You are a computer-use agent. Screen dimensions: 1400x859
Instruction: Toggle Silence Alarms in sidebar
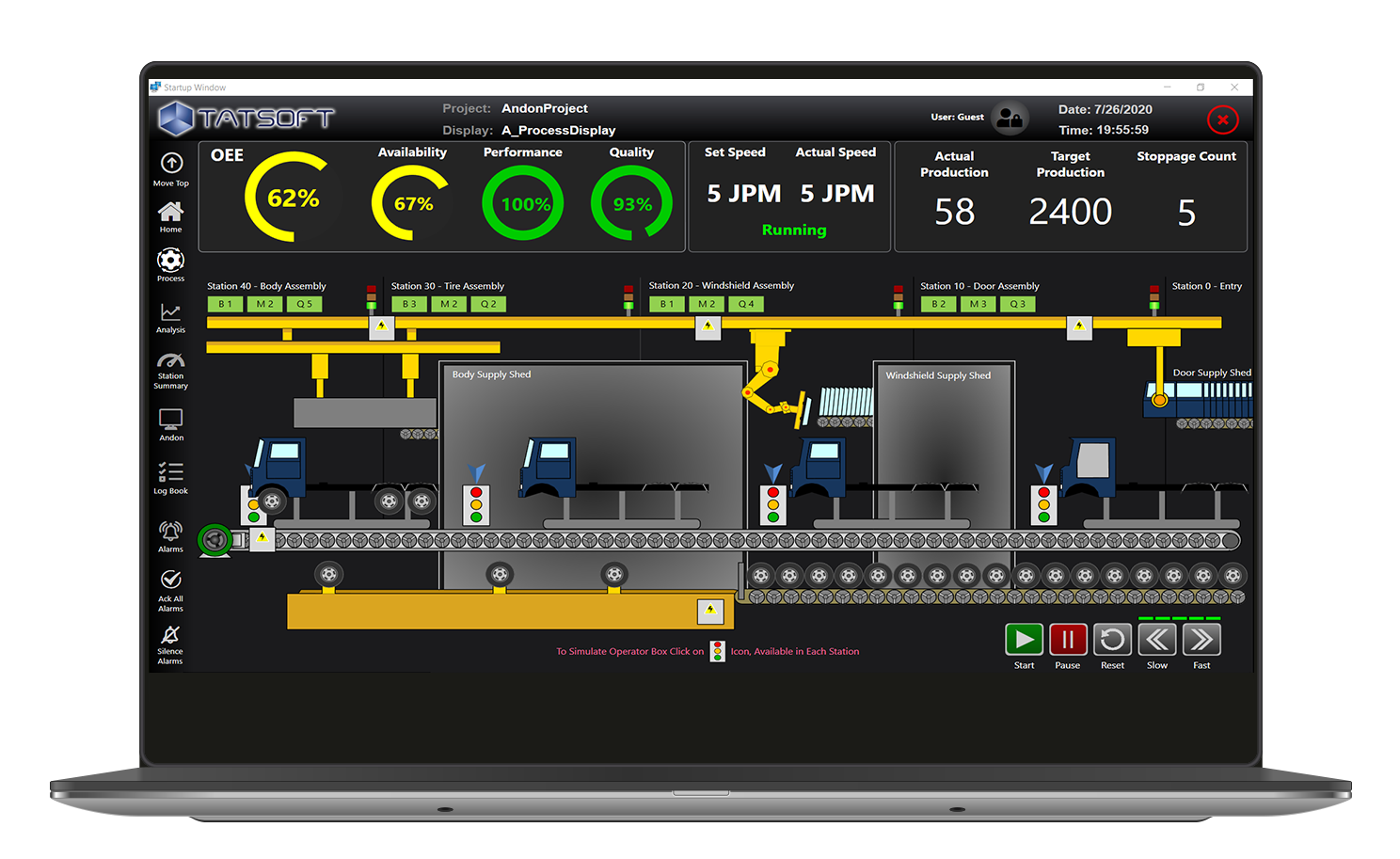[x=170, y=635]
